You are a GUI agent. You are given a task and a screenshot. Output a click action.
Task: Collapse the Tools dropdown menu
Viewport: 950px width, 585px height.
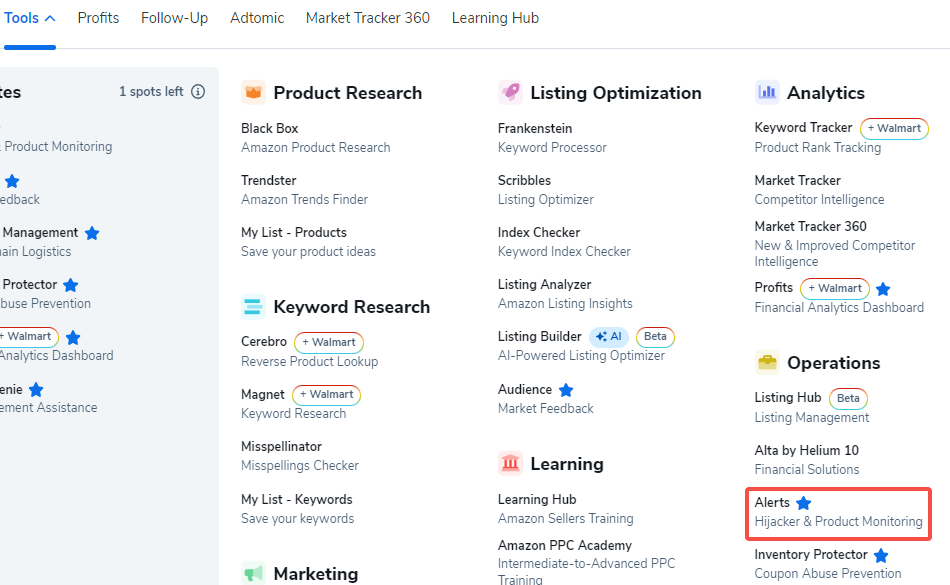coord(29,18)
